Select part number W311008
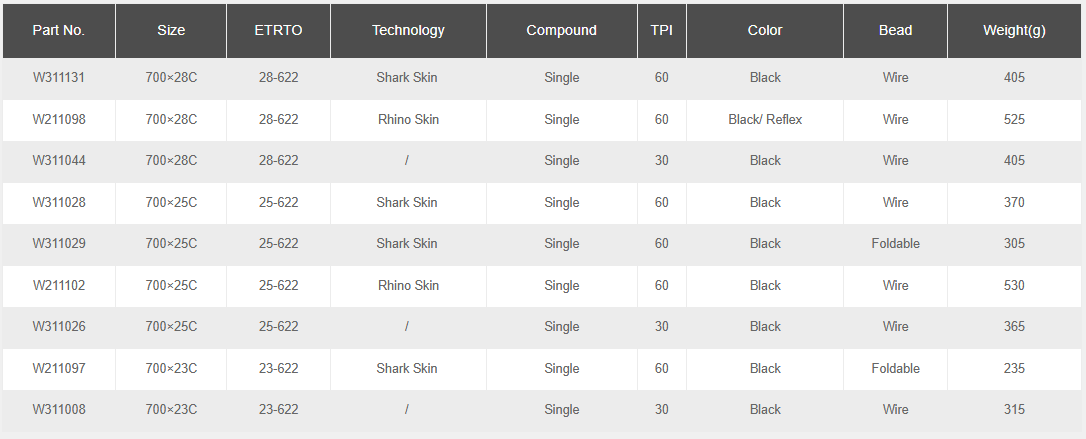The height and width of the screenshot is (439, 1086). tap(58, 409)
